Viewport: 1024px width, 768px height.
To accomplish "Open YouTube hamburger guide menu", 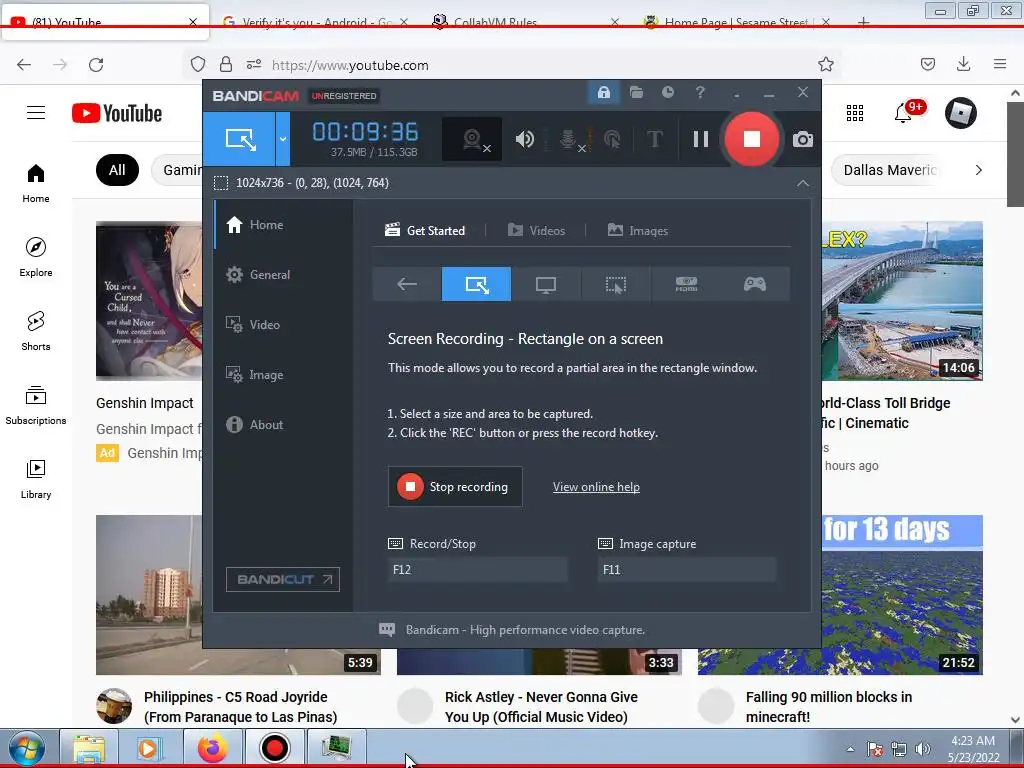I will 36,113.
